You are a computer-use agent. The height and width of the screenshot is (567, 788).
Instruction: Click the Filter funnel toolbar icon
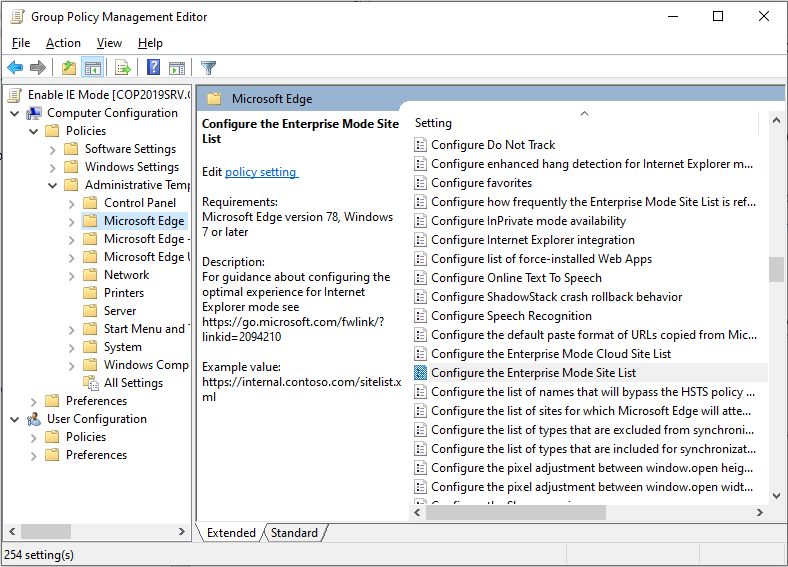pyautogui.click(x=208, y=67)
